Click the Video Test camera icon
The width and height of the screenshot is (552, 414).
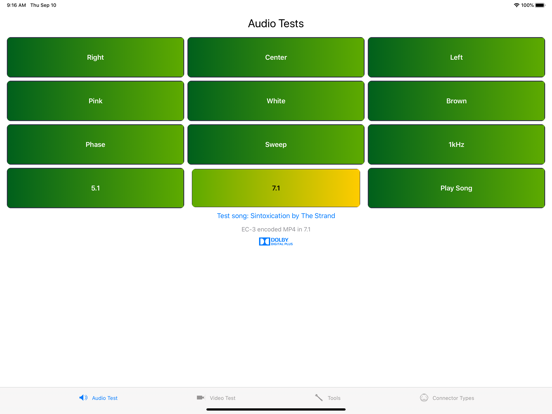[200, 398]
